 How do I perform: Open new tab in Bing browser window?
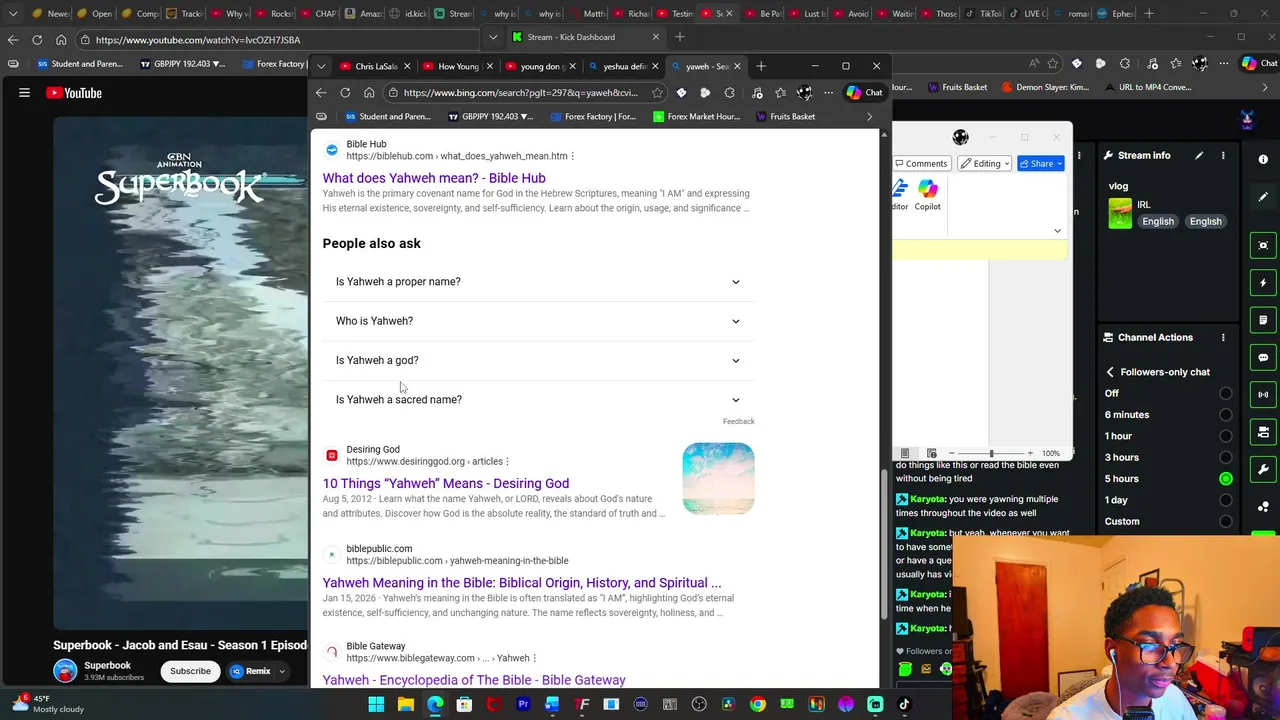coord(761,66)
